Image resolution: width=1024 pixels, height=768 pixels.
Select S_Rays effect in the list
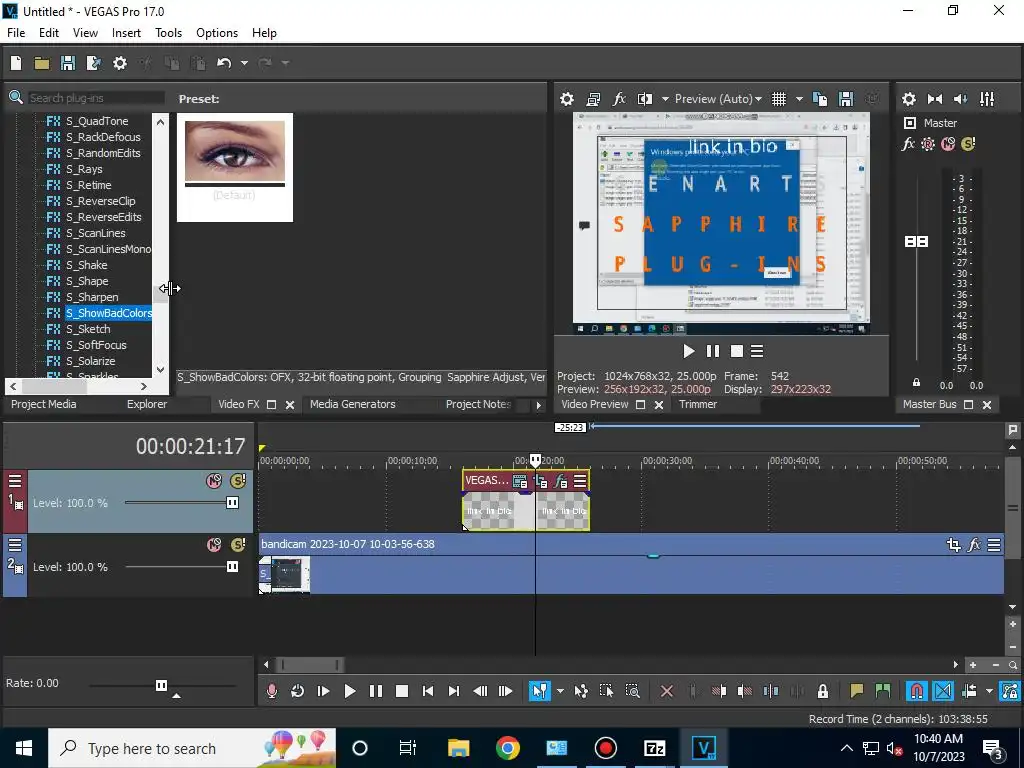tap(84, 169)
